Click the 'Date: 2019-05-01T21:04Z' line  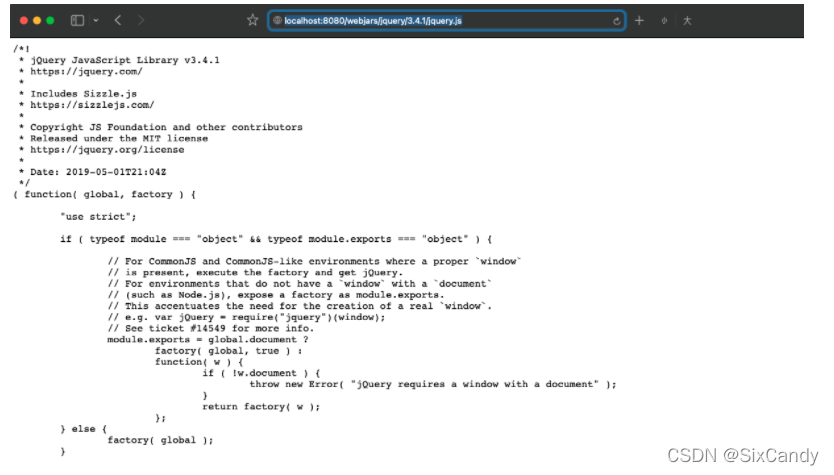coord(98,172)
